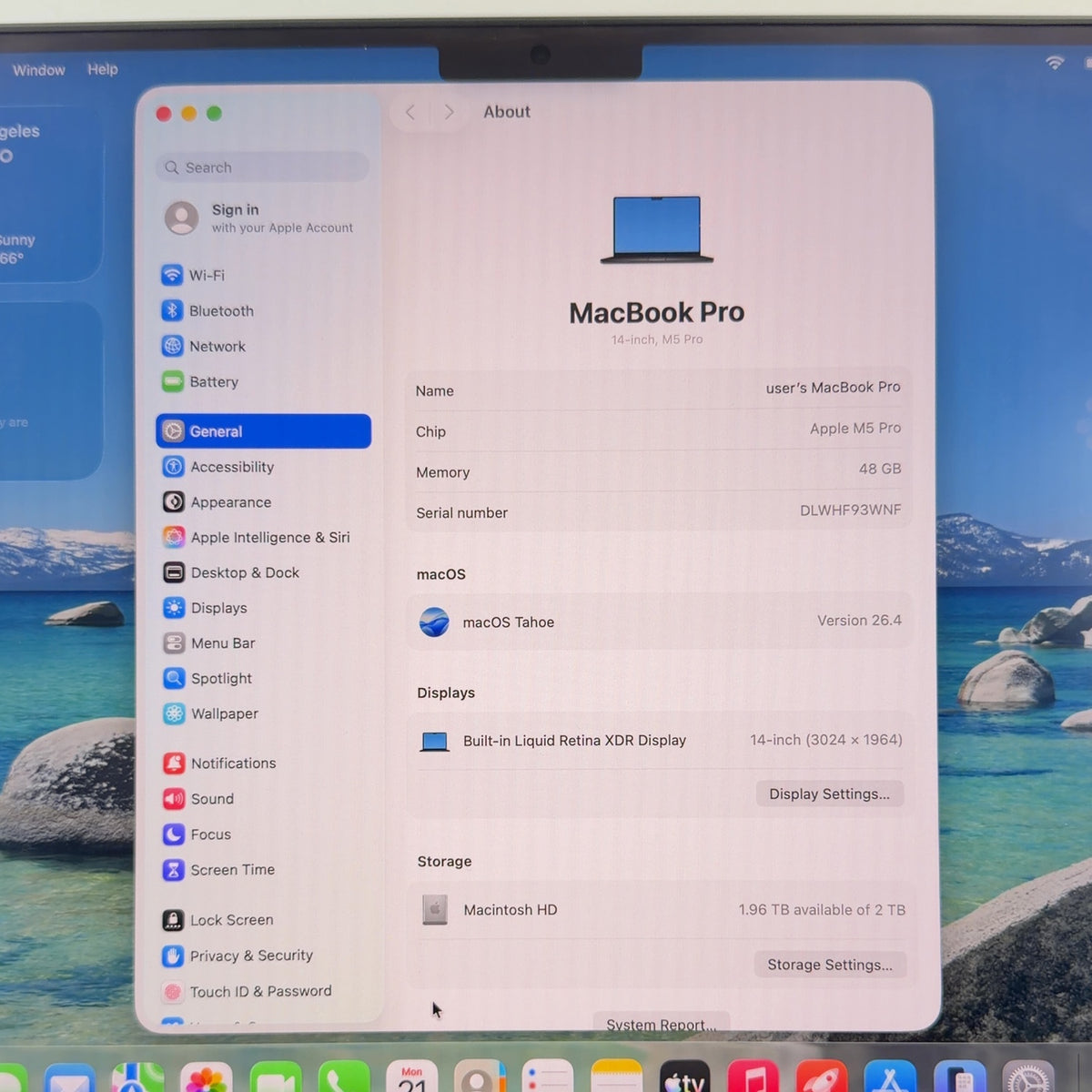The image size is (1092, 1092).
Task: Click the macOS Tahoe row
Action: click(x=659, y=622)
